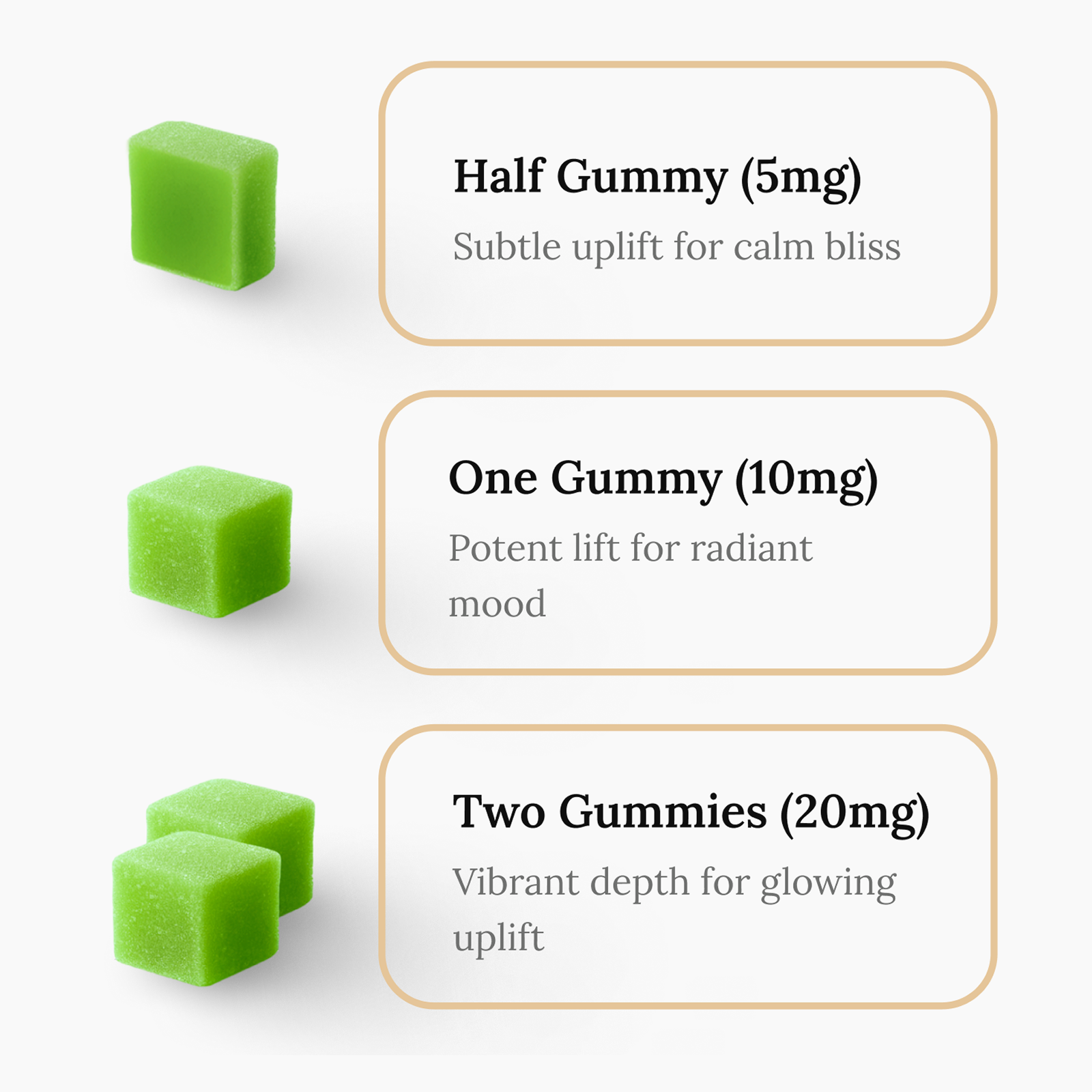Click the "(20mg)" dosage label
1092x1092 pixels.
(854, 813)
